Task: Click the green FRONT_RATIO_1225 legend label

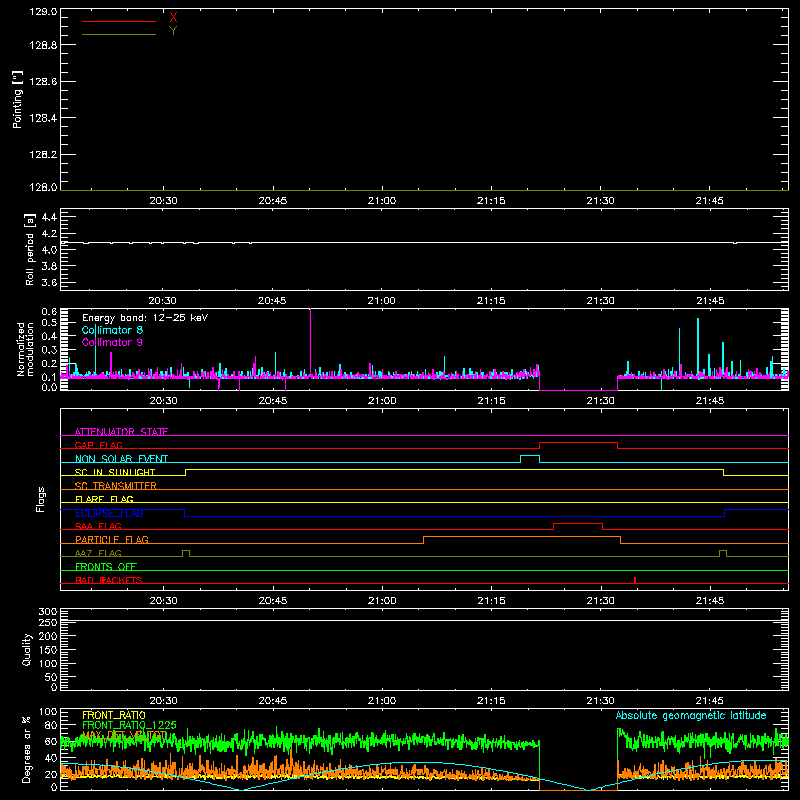Action: (x=130, y=725)
